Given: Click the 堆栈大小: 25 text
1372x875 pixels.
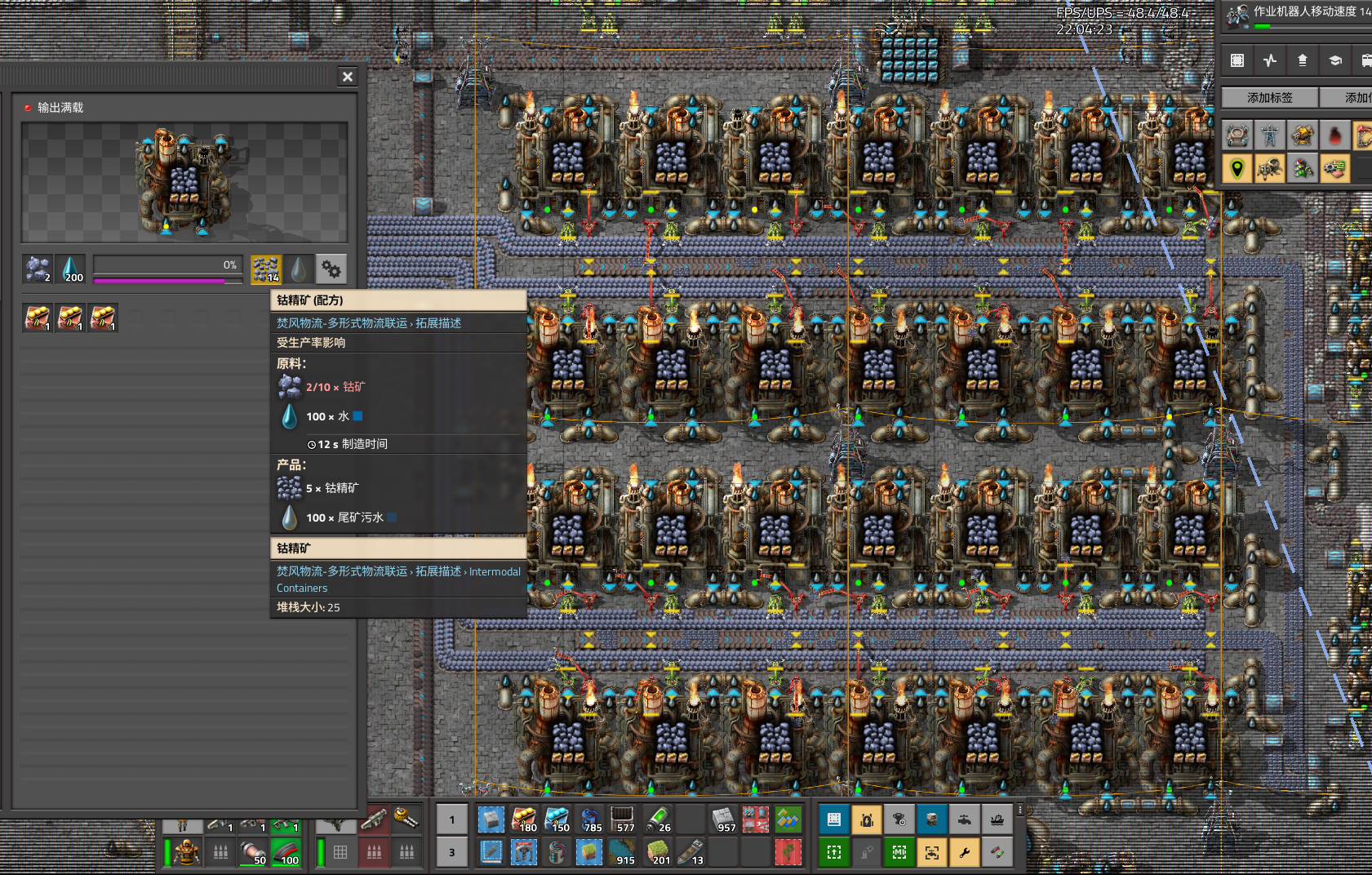Looking at the screenshot, I should [x=309, y=607].
